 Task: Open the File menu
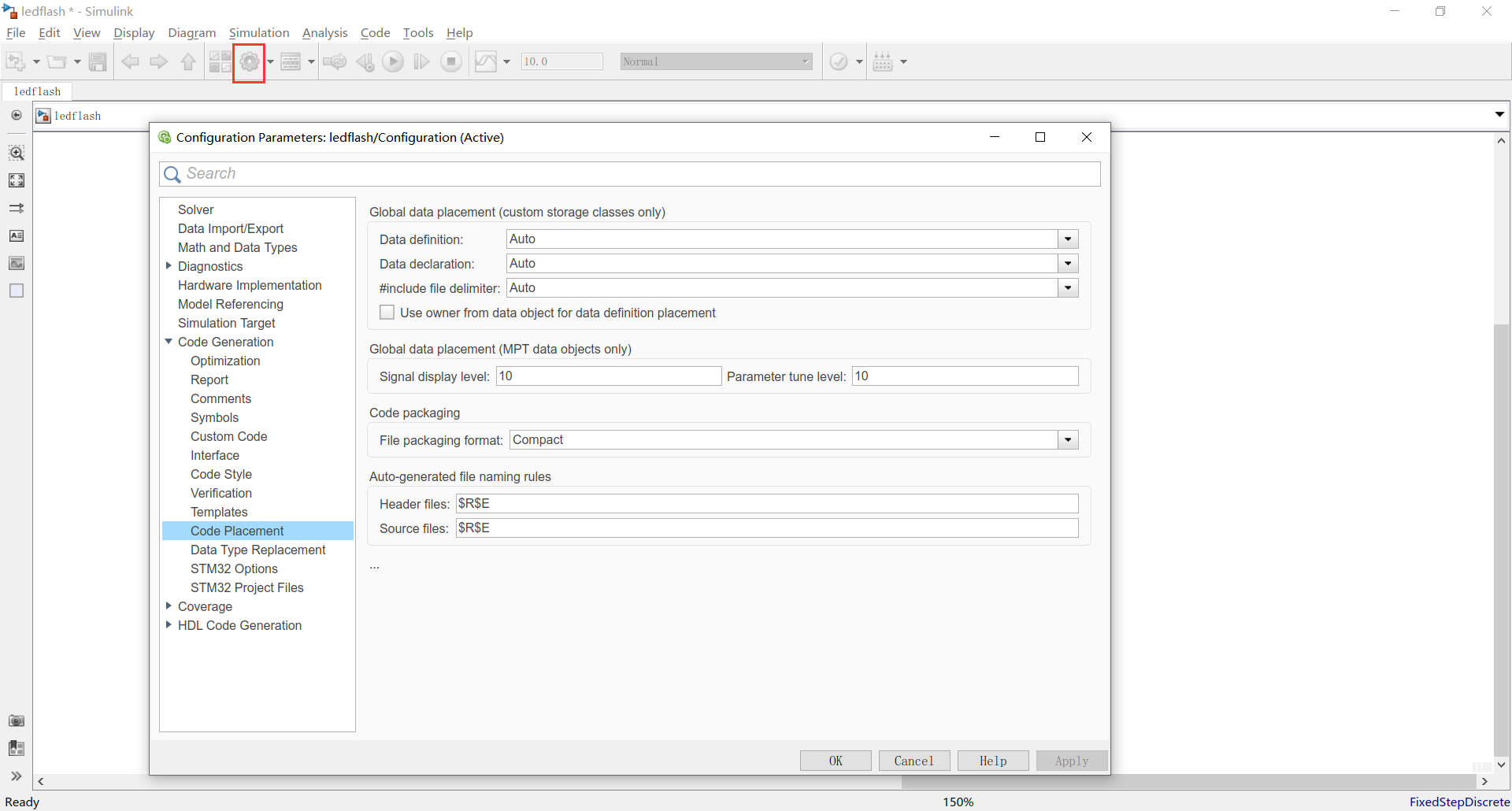coord(16,33)
